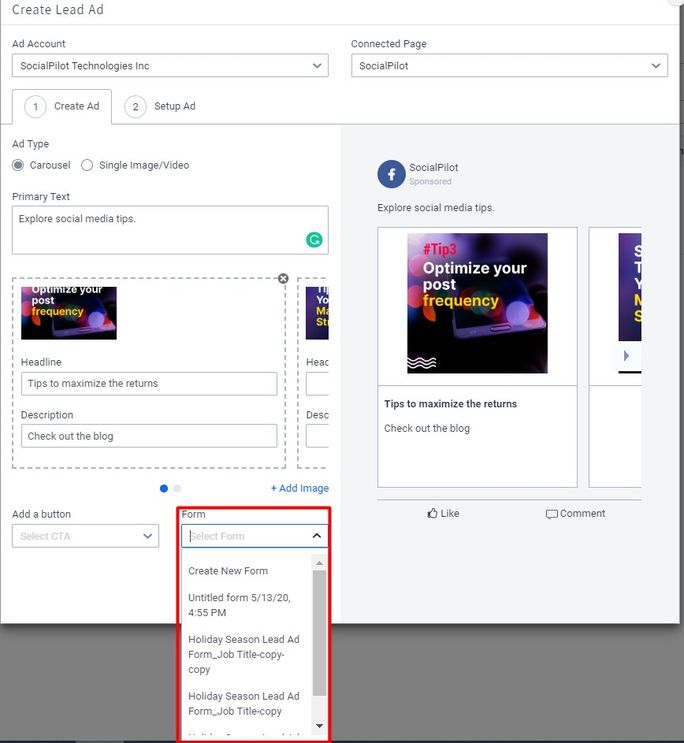Screen dimensions: 684x743
Task: Select the Carousel ad type
Action: [18, 165]
